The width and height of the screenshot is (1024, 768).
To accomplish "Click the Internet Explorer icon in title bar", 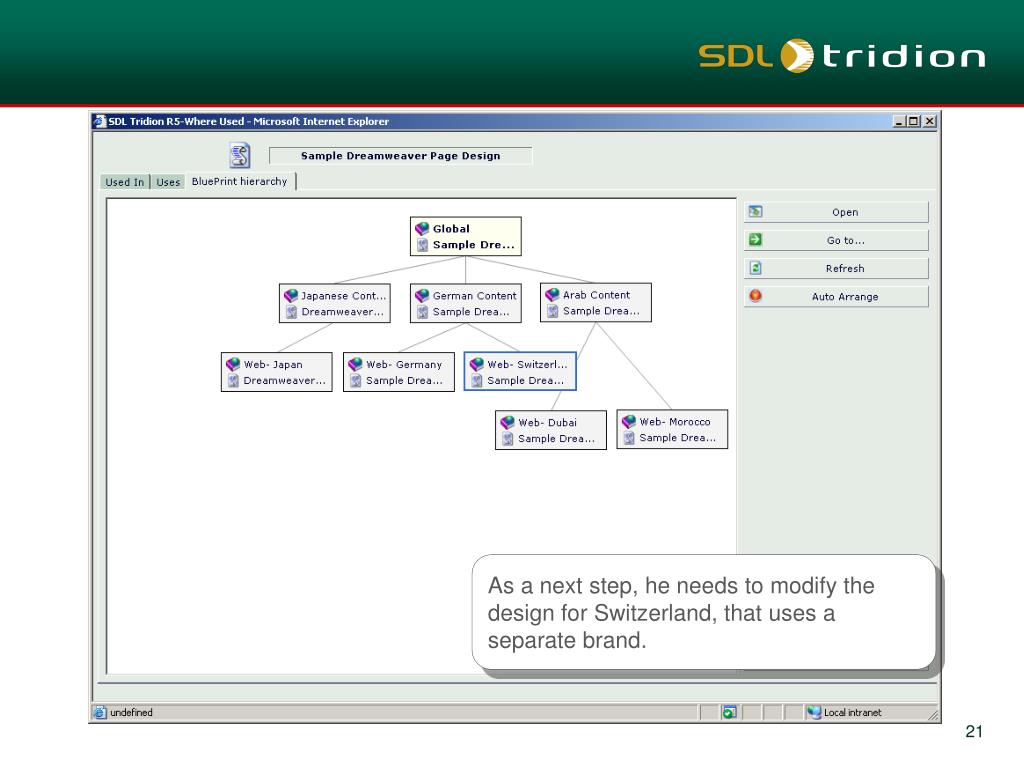I will click(x=99, y=121).
